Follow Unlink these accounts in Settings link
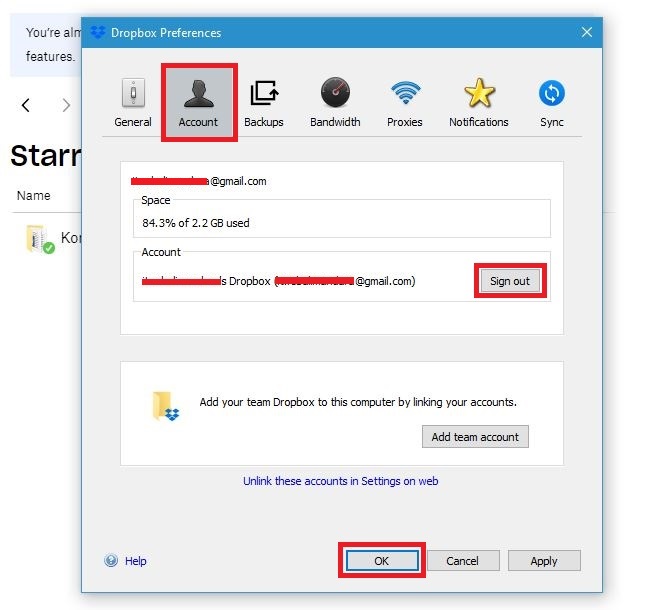Image resolution: width=658 pixels, height=610 pixels. [x=340, y=481]
